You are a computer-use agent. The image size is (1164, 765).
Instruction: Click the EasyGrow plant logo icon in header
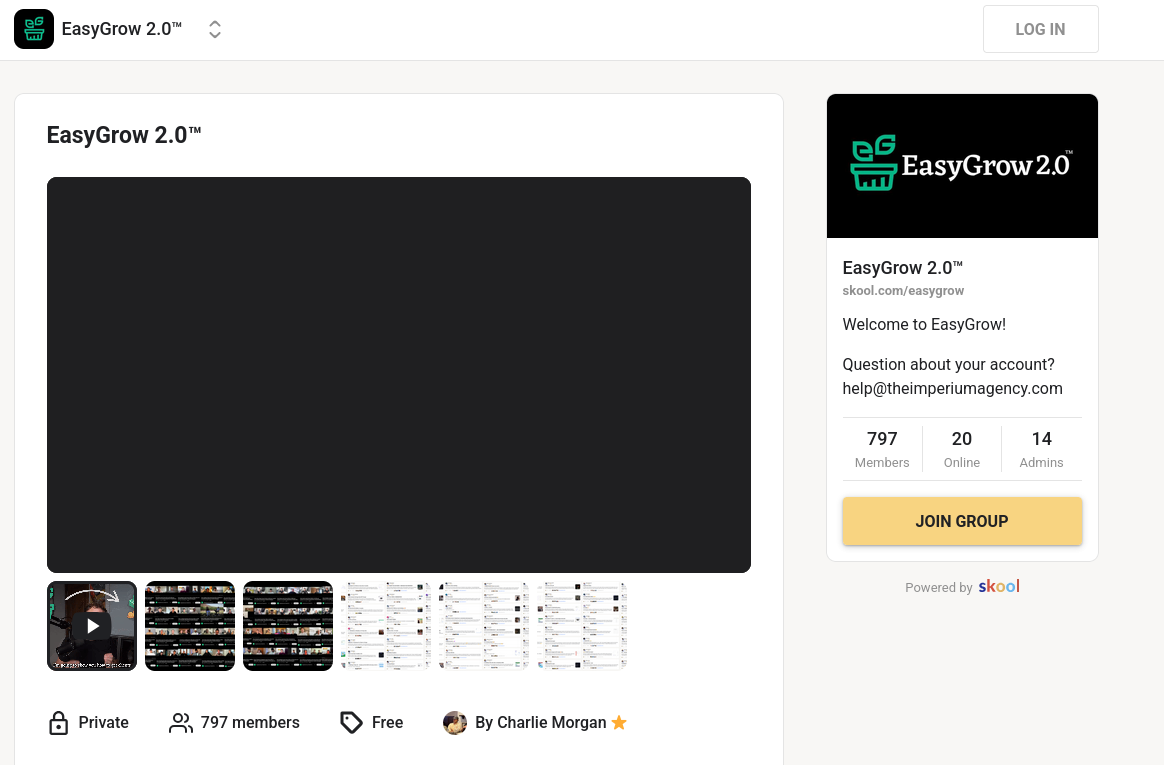point(34,29)
